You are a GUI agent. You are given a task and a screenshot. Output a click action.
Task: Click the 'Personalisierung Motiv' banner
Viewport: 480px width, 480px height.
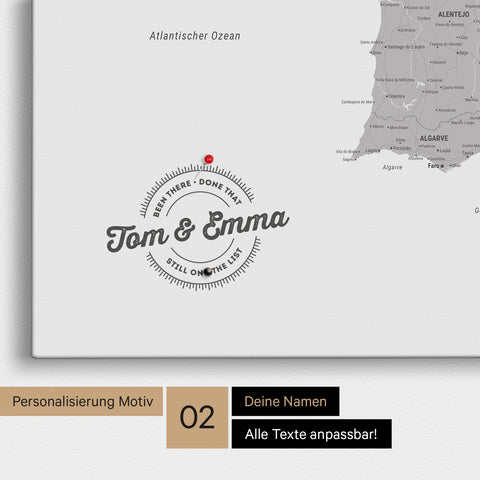coord(81,401)
